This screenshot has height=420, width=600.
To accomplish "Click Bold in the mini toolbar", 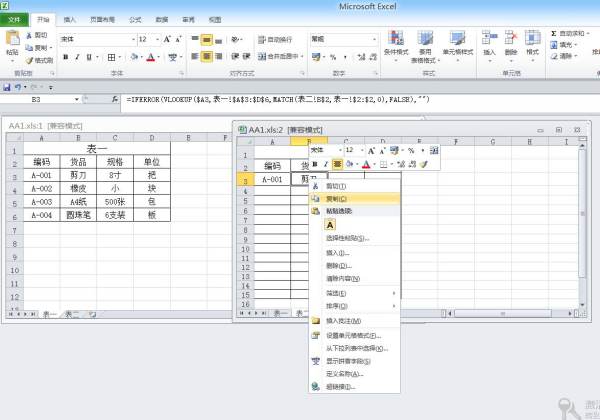I will 313,163.
